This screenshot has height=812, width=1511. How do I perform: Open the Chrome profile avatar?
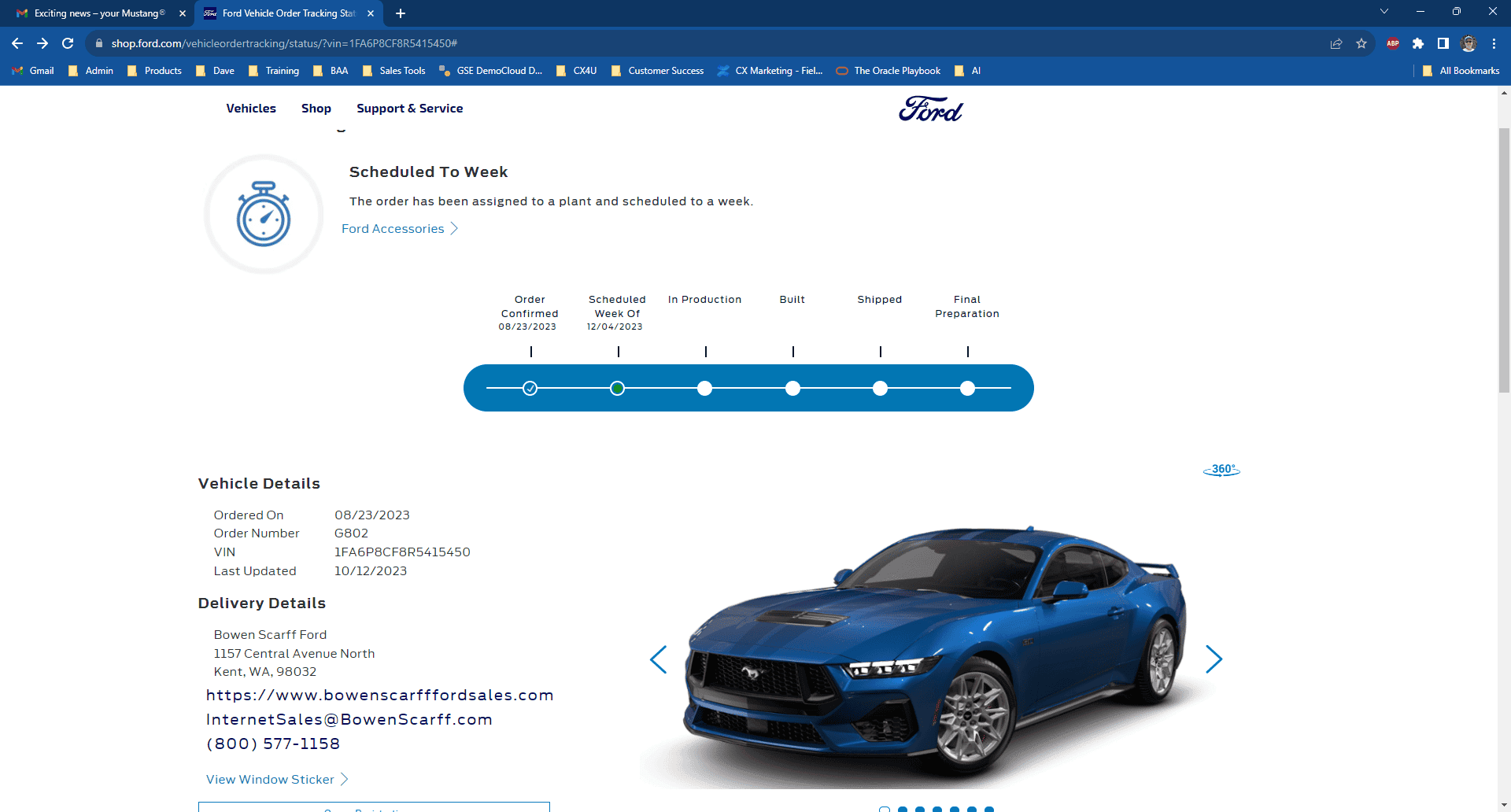point(1469,43)
